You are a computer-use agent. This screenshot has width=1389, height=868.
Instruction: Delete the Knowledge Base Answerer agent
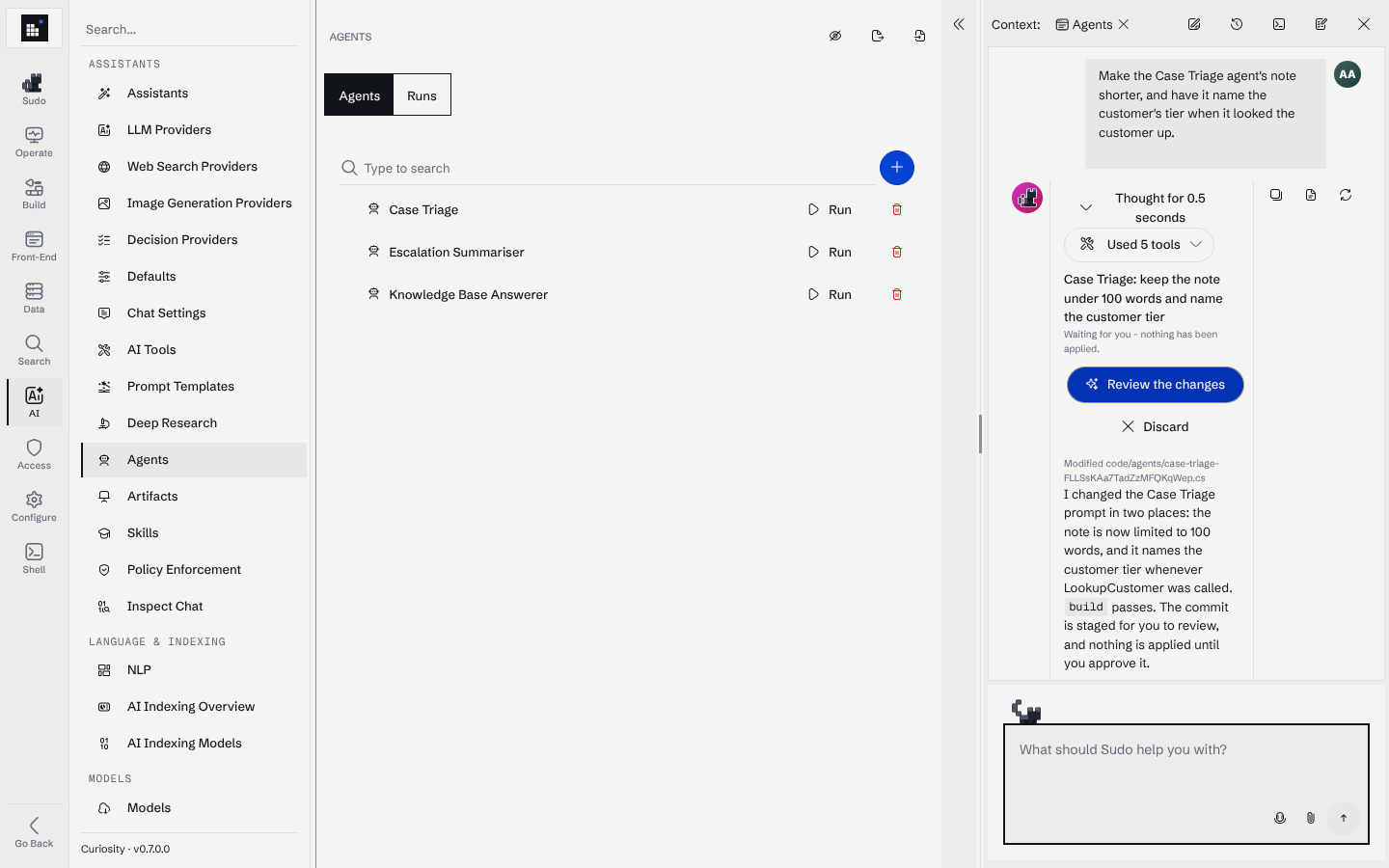[897, 294]
